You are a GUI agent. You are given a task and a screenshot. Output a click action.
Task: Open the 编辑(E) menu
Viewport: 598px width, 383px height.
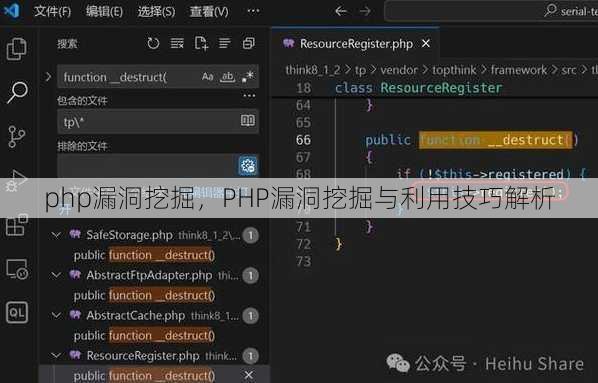click(104, 11)
